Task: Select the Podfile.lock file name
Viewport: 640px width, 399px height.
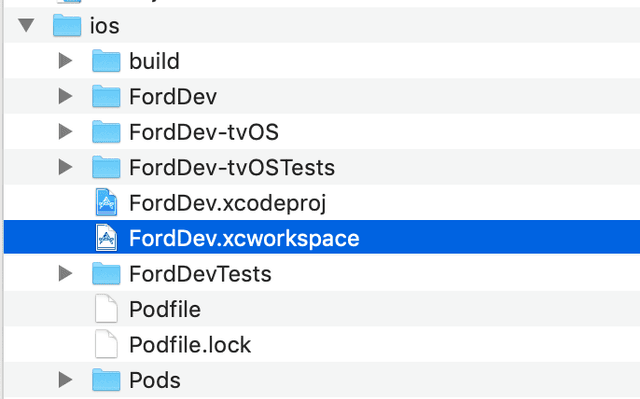Action: pyautogui.click(x=190, y=345)
